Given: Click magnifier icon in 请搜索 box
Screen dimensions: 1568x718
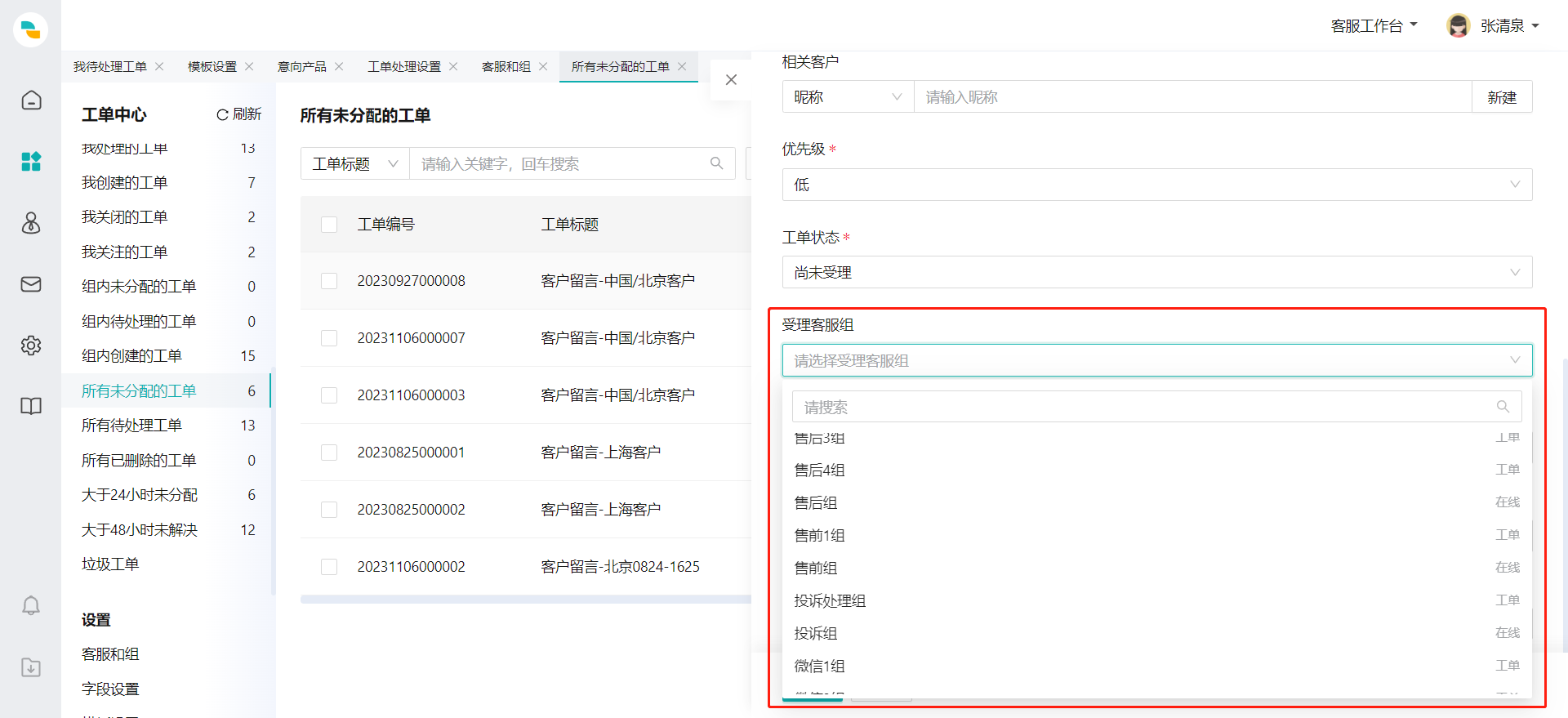Looking at the screenshot, I should 1503,407.
